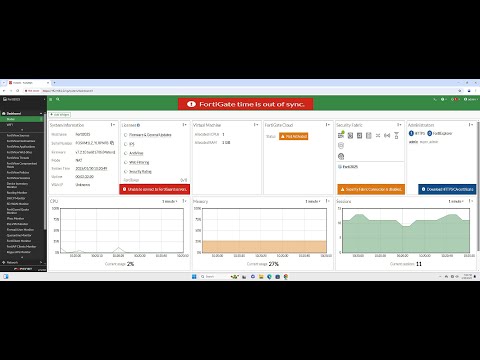The height and width of the screenshot is (360, 480).
Task: Open the notifications bell dropdown in header
Action: (454, 99)
